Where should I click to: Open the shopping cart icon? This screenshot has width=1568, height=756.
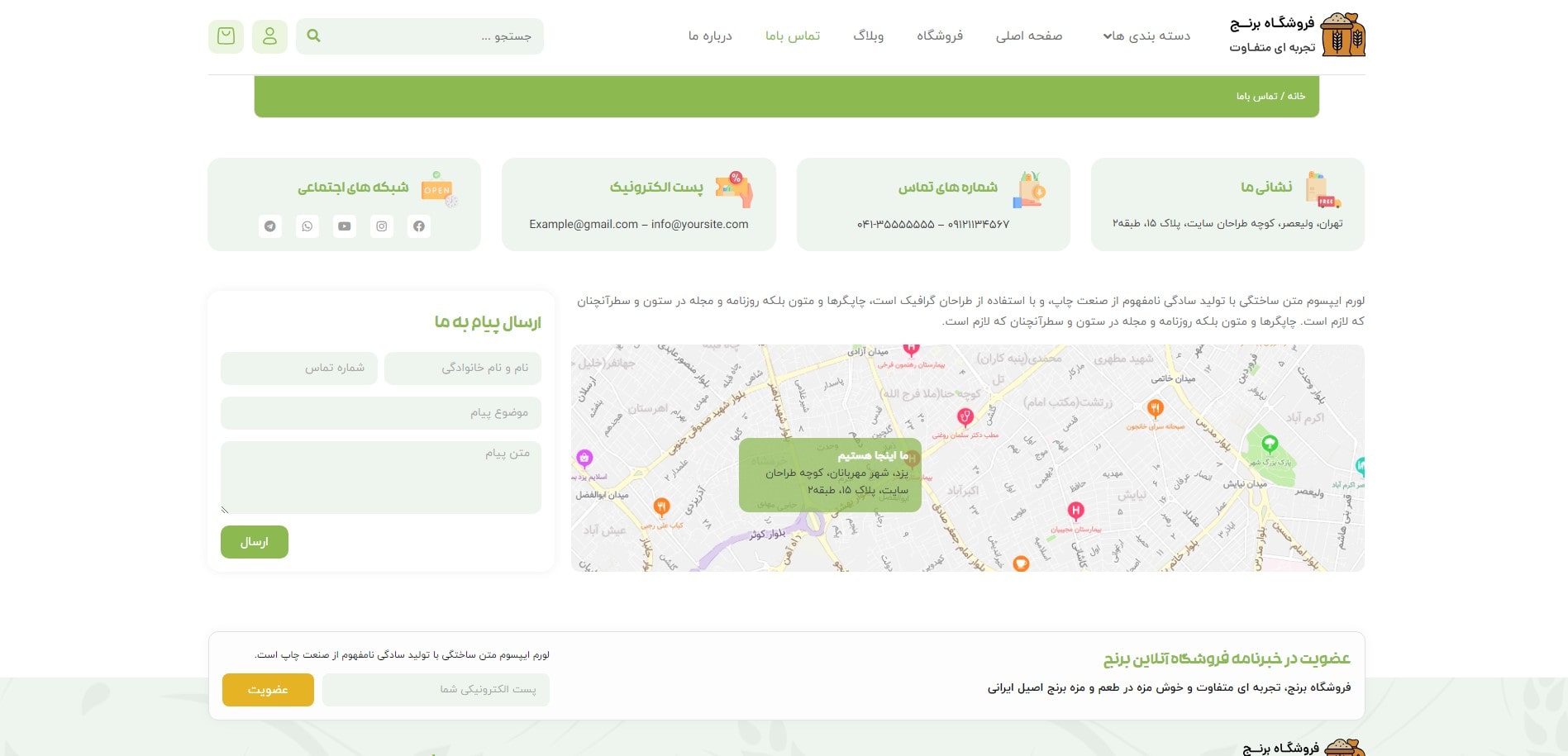(x=226, y=36)
